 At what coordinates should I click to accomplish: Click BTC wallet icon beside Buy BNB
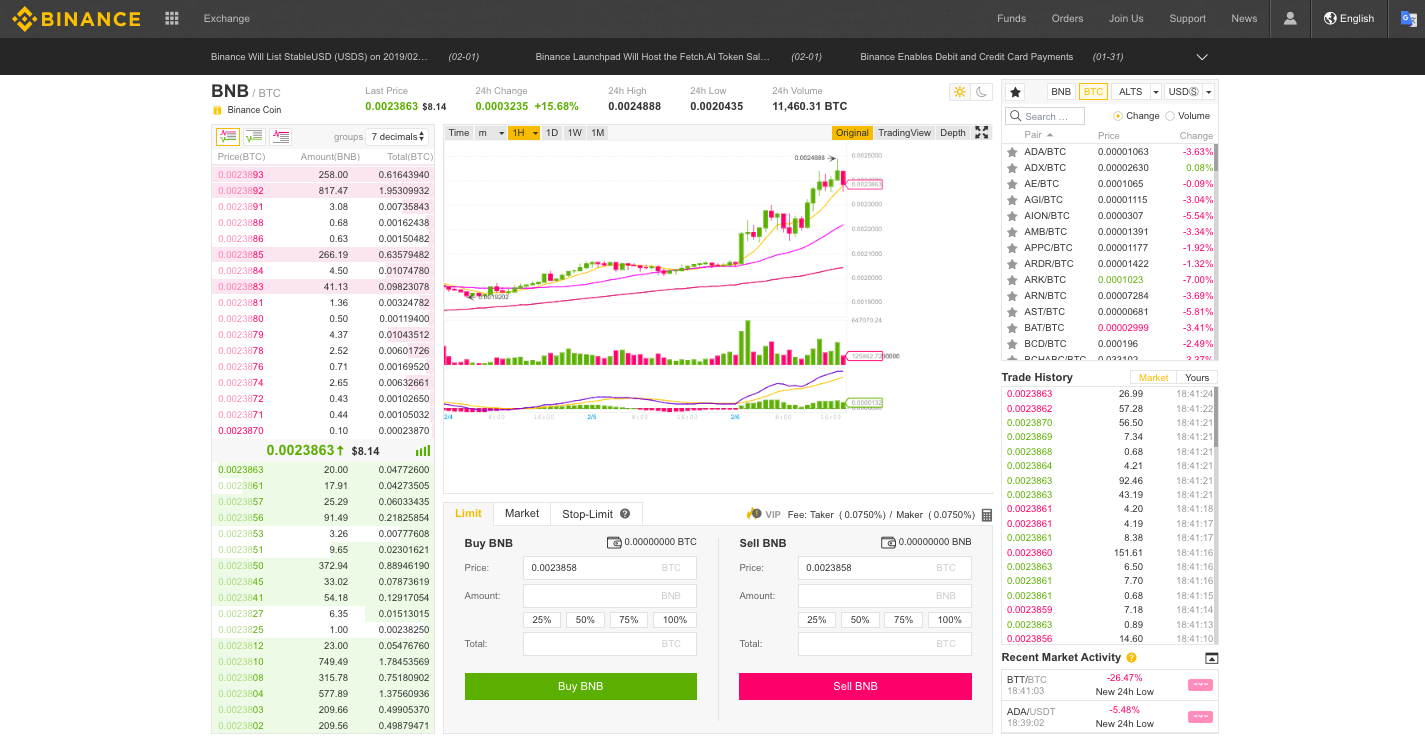[614, 542]
